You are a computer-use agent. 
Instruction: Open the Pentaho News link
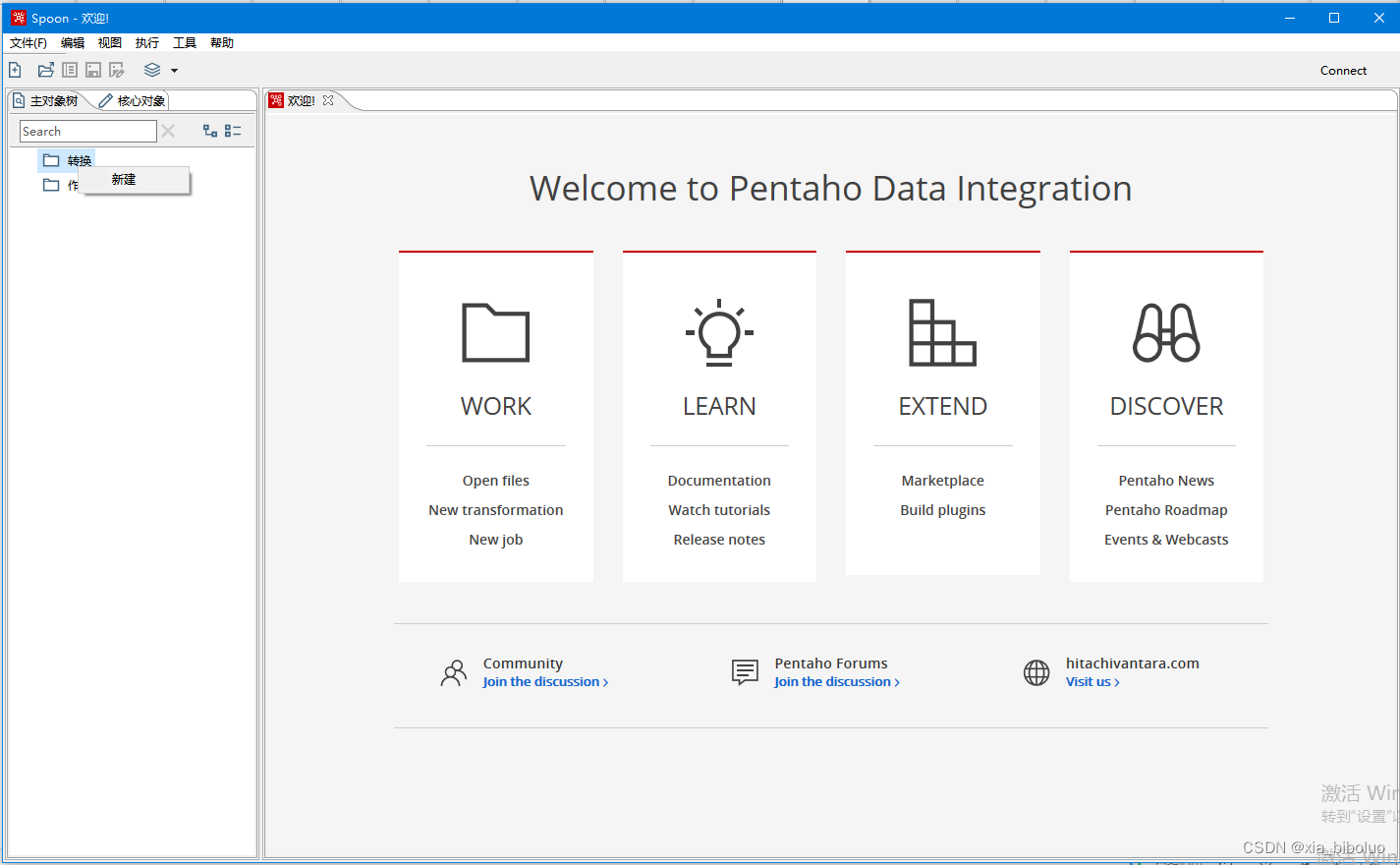(x=1166, y=481)
